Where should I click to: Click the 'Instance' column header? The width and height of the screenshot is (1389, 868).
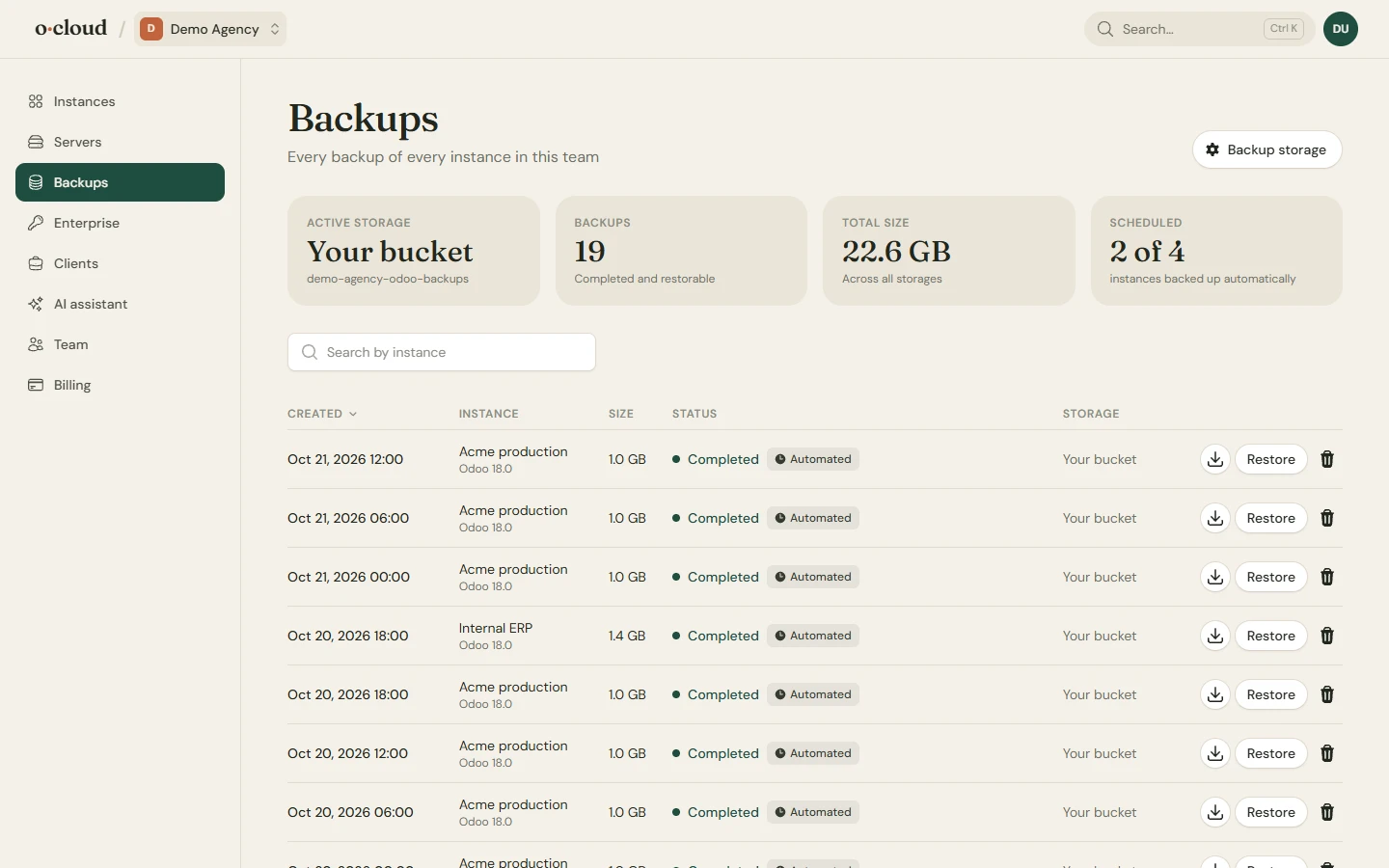coord(489,414)
